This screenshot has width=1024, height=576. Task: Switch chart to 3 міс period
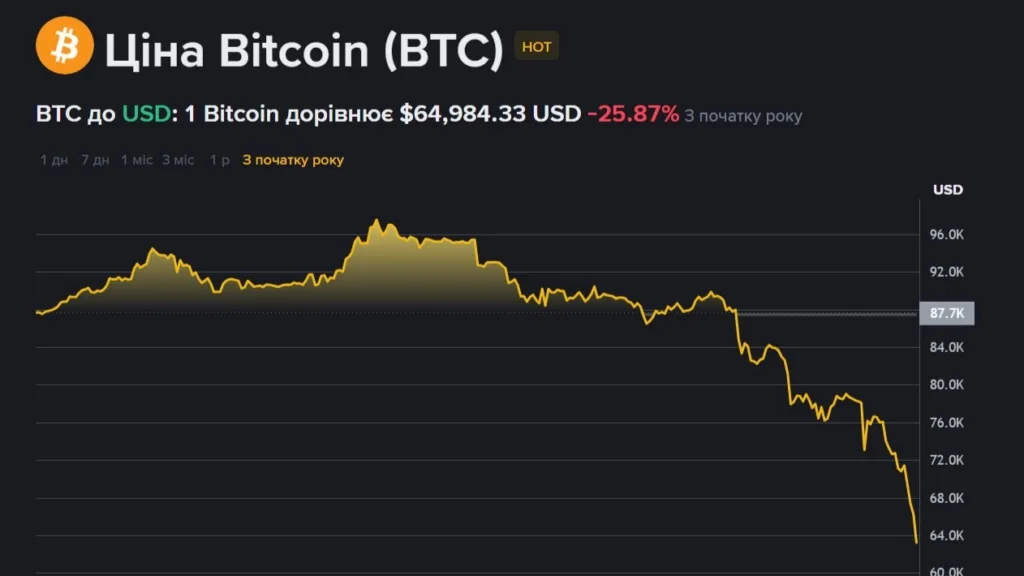[x=178, y=160]
